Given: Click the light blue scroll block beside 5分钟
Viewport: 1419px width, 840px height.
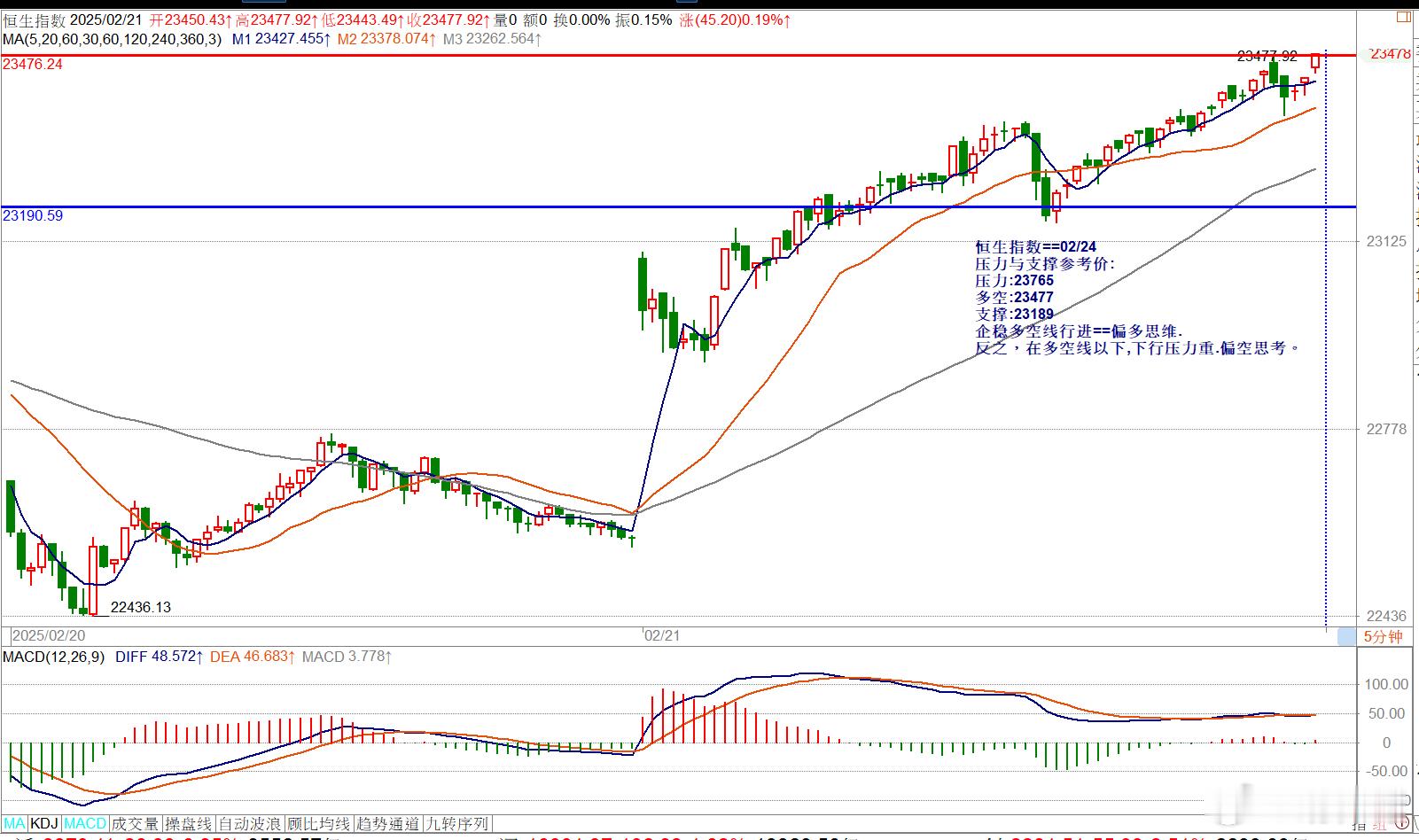Looking at the screenshot, I should [1347, 636].
